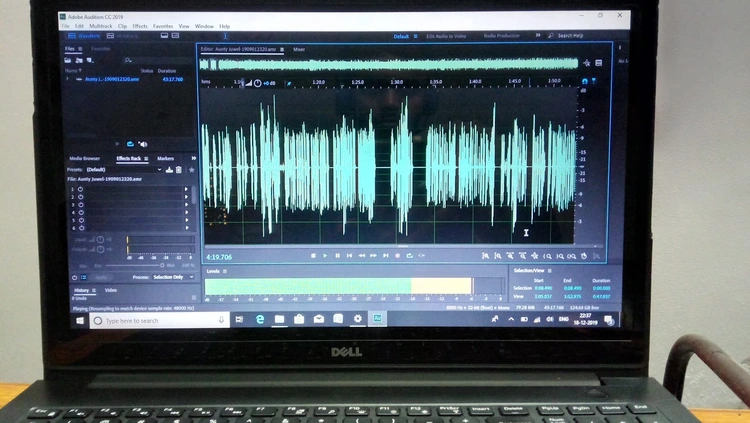
Task: Click the Record button in transport controls
Action: (397, 256)
